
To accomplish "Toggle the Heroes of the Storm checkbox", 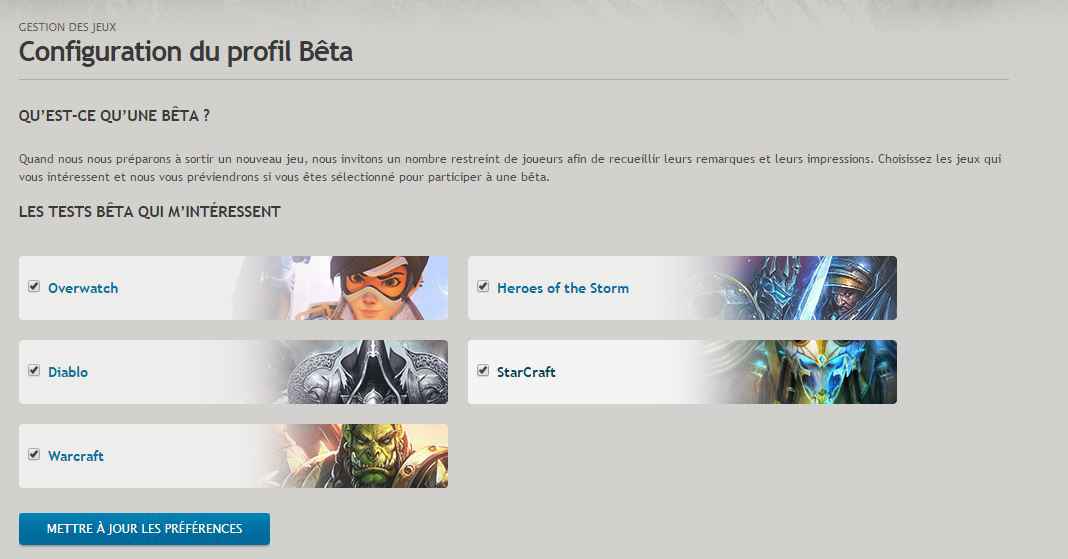I will point(483,287).
